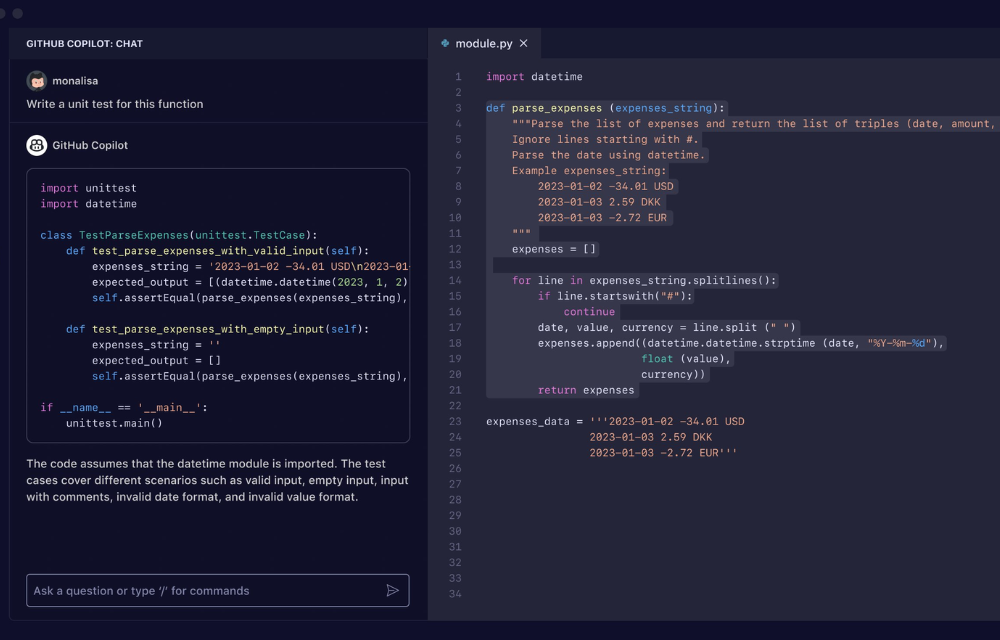The image size is (1000, 640).
Task: Click 'Write a unit test' user message
Action: tap(115, 104)
